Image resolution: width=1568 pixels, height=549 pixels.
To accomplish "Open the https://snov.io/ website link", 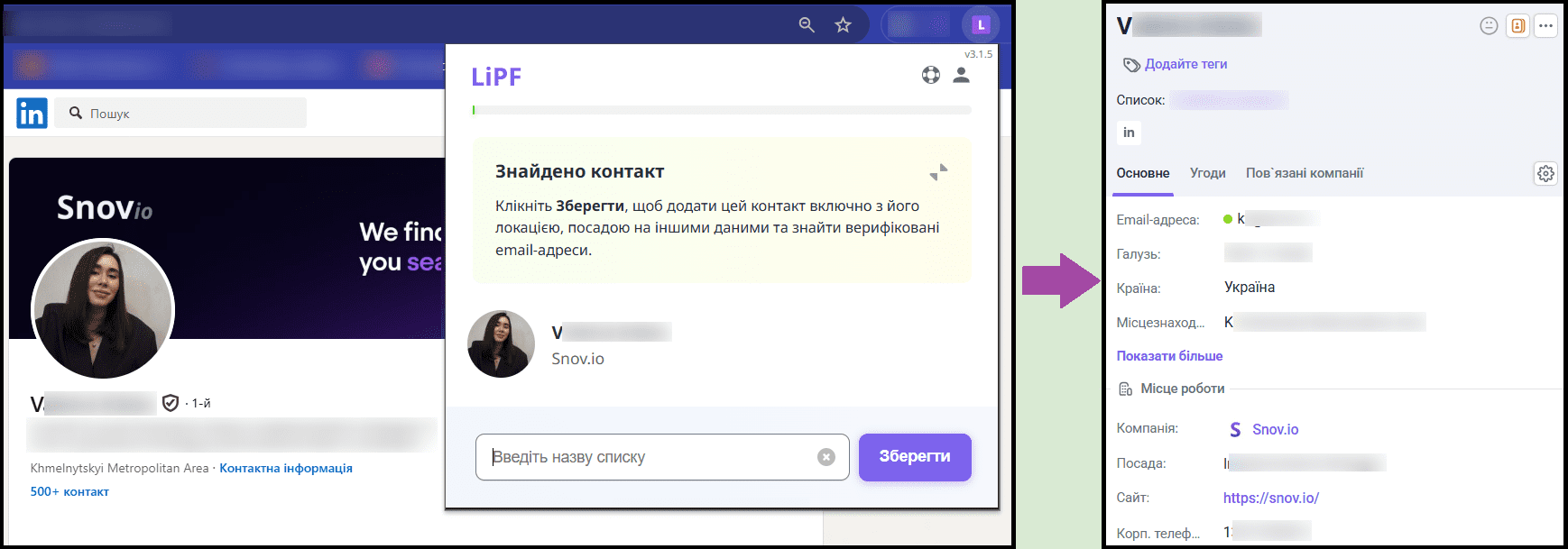I will click(x=1270, y=498).
